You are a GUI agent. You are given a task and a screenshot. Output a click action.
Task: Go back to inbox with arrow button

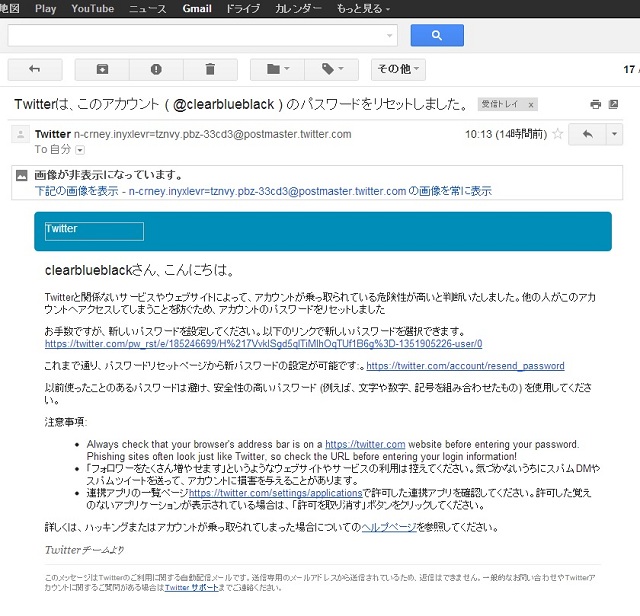[35, 69]
